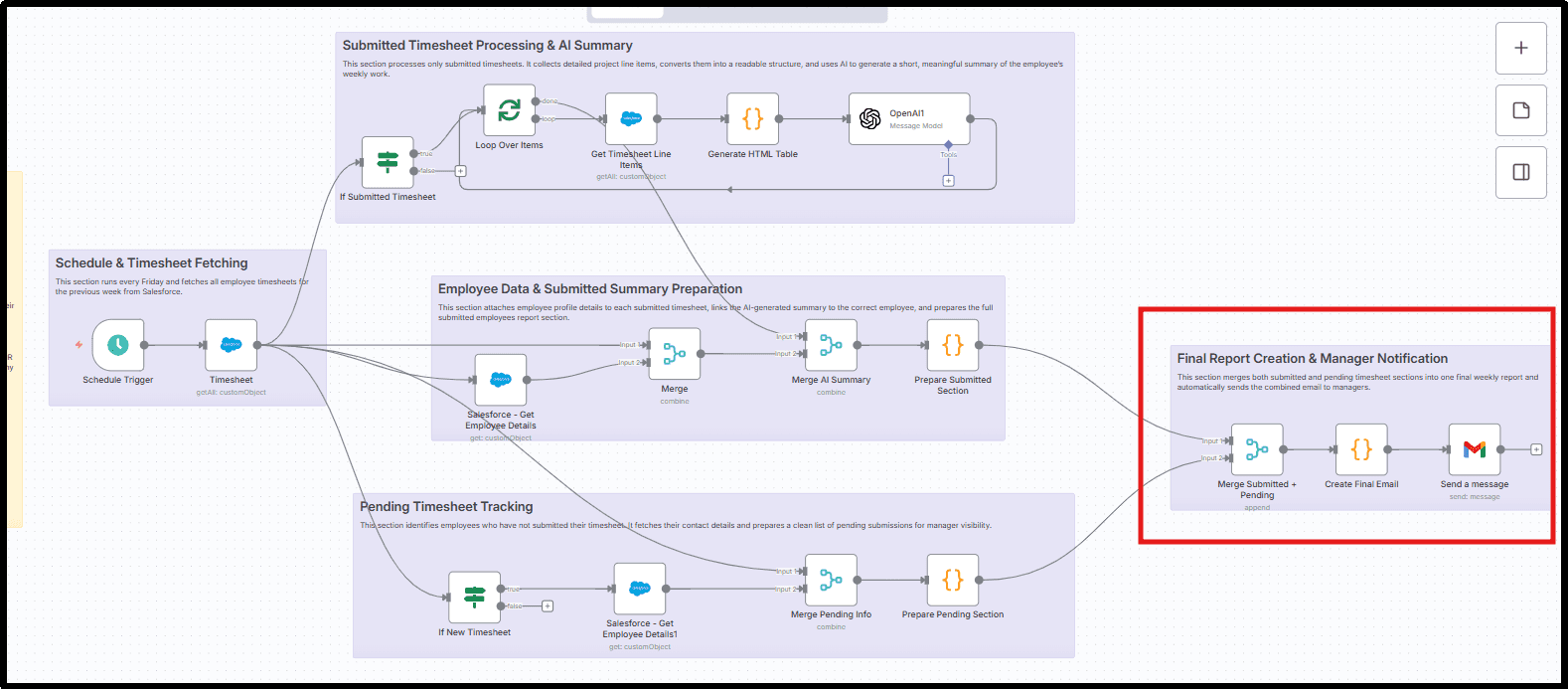Click the Gmail Send a message node

click(1474, 449)
